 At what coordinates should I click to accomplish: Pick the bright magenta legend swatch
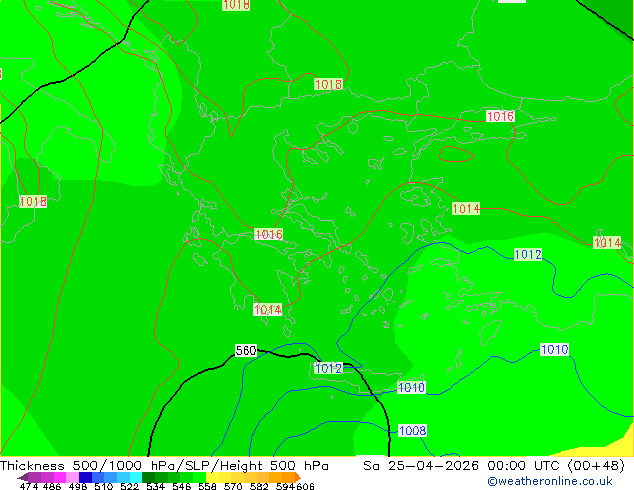click(x=60, y=477)
